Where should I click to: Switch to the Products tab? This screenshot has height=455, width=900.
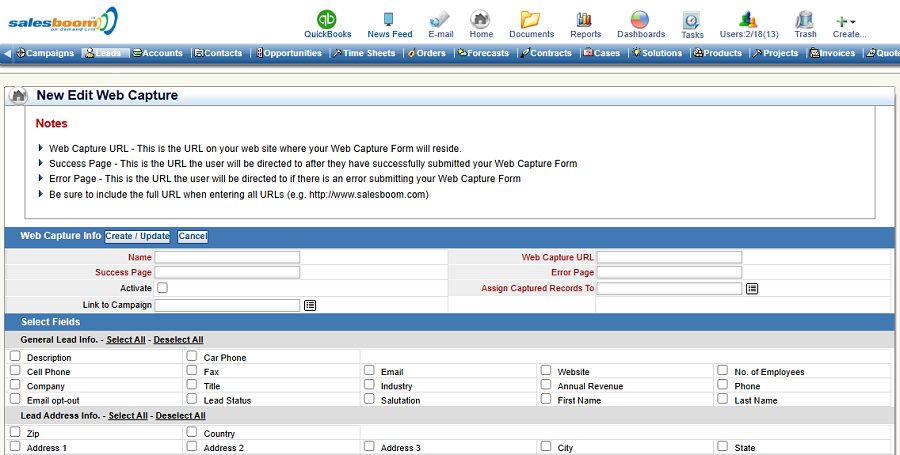click(x=718, y=53)
